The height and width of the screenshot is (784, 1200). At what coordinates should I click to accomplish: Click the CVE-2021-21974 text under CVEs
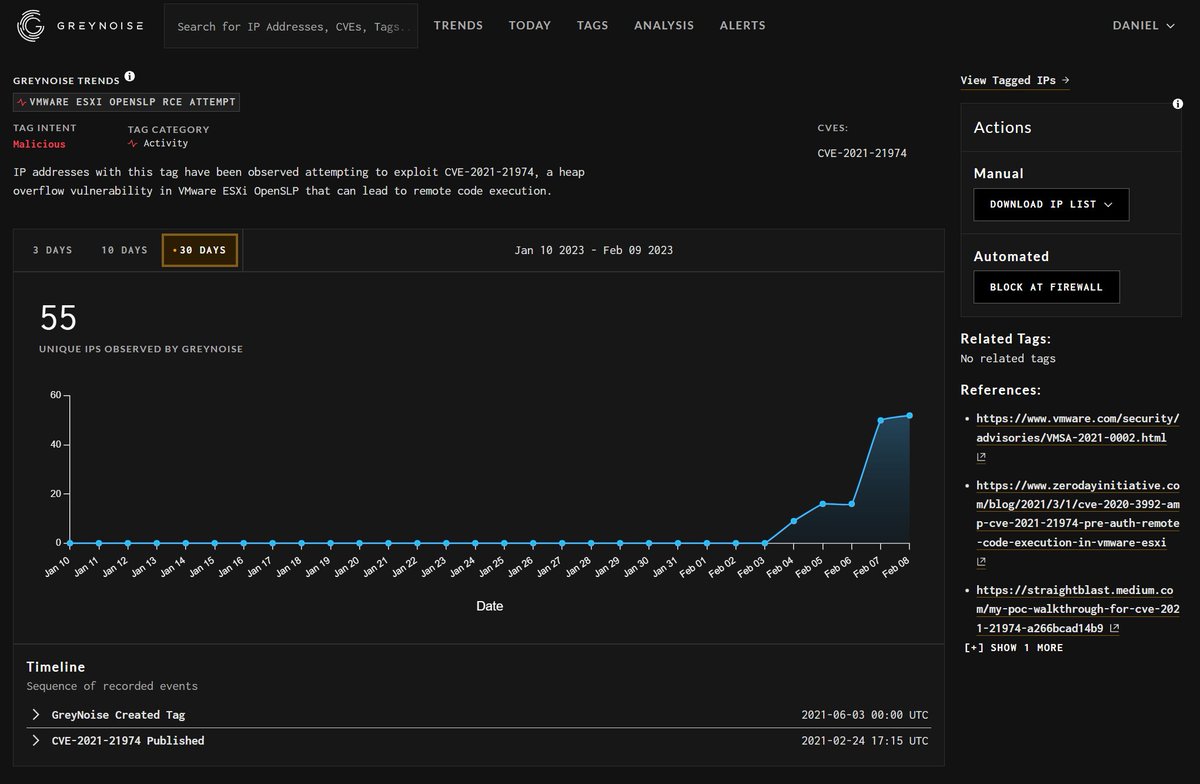(x=862, y=153)
